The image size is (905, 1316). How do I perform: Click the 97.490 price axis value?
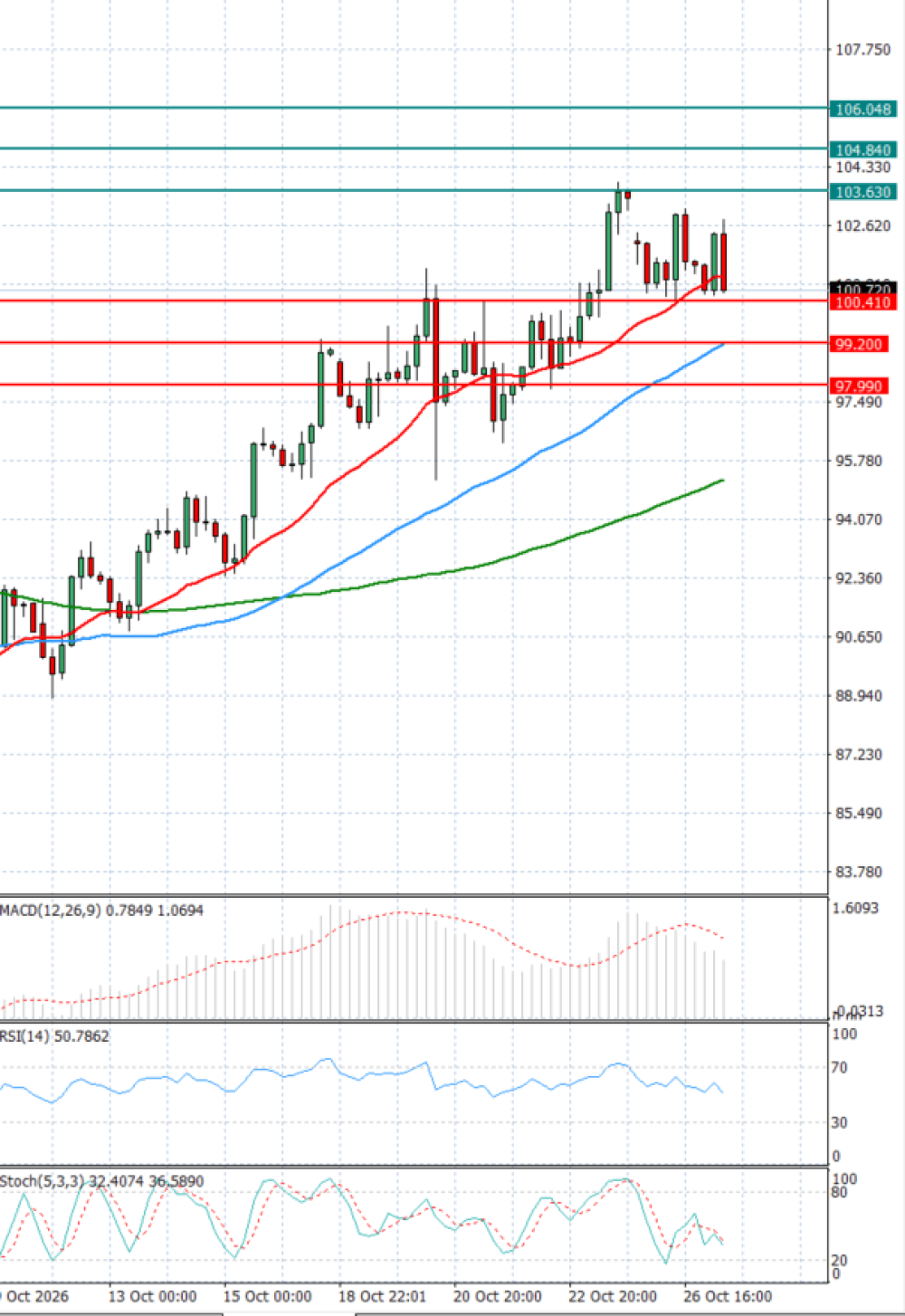(858, 402)
